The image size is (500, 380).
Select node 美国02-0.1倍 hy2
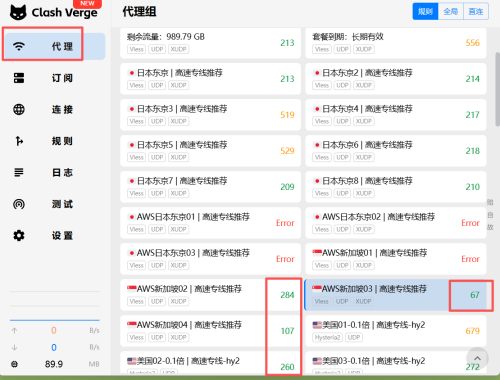pos(210,362)
